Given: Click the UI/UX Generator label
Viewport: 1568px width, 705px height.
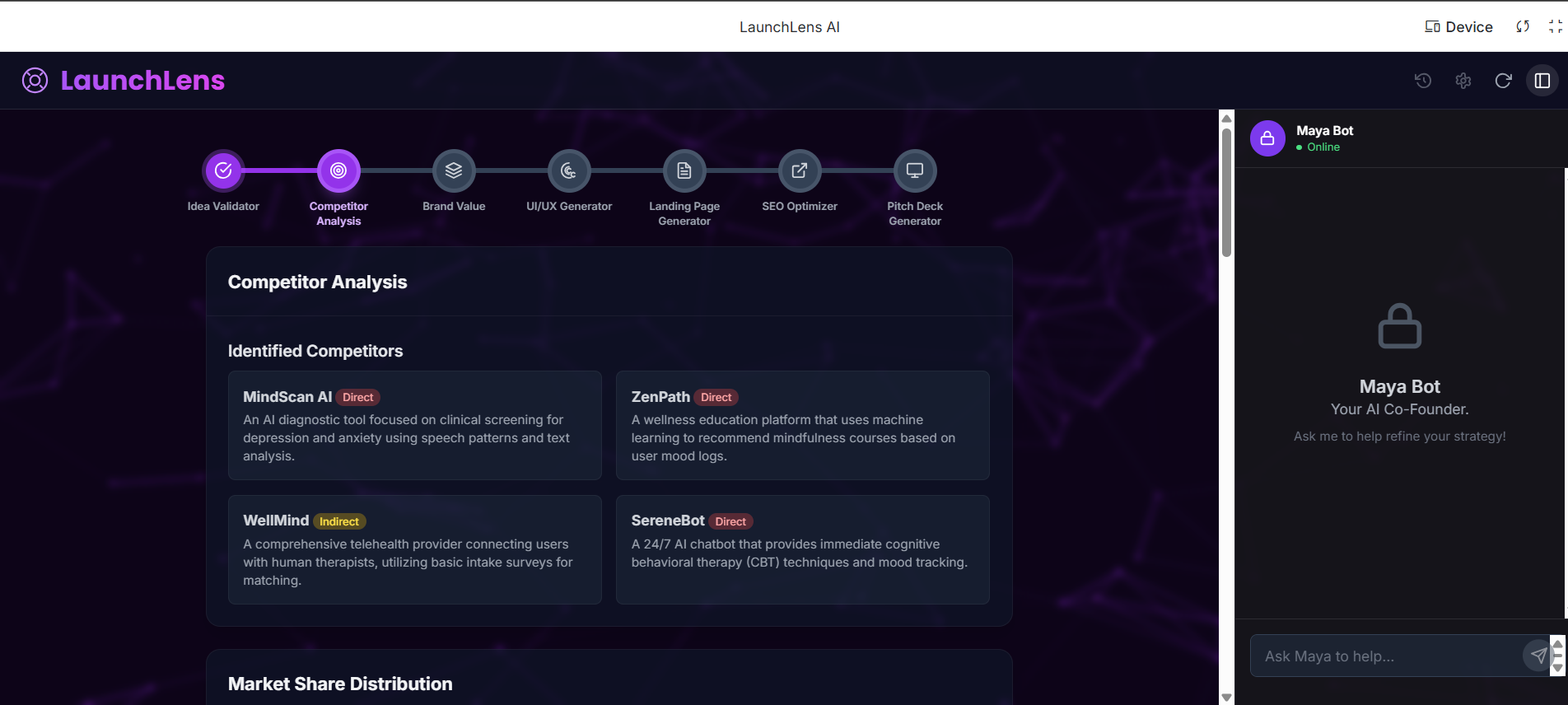Looking at the screenshot, I should (569, 206).
